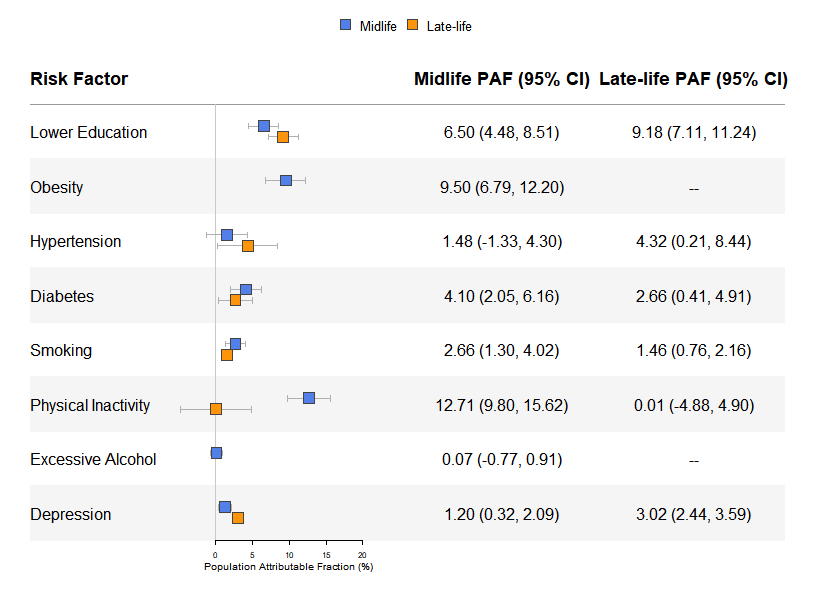
Task: Select the Smoking midlife blue marker
Action: point(235,344)
